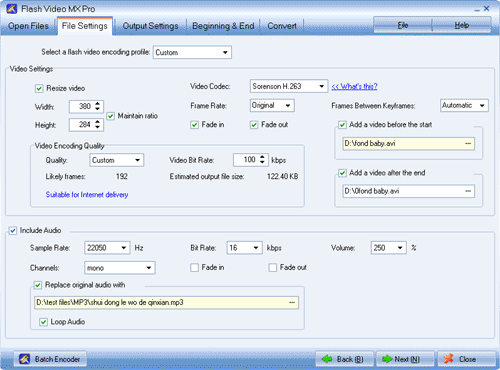The width and height of the screenshot is (500, 370).
Task: Click the Next (N) button
Action: [405, 359]
